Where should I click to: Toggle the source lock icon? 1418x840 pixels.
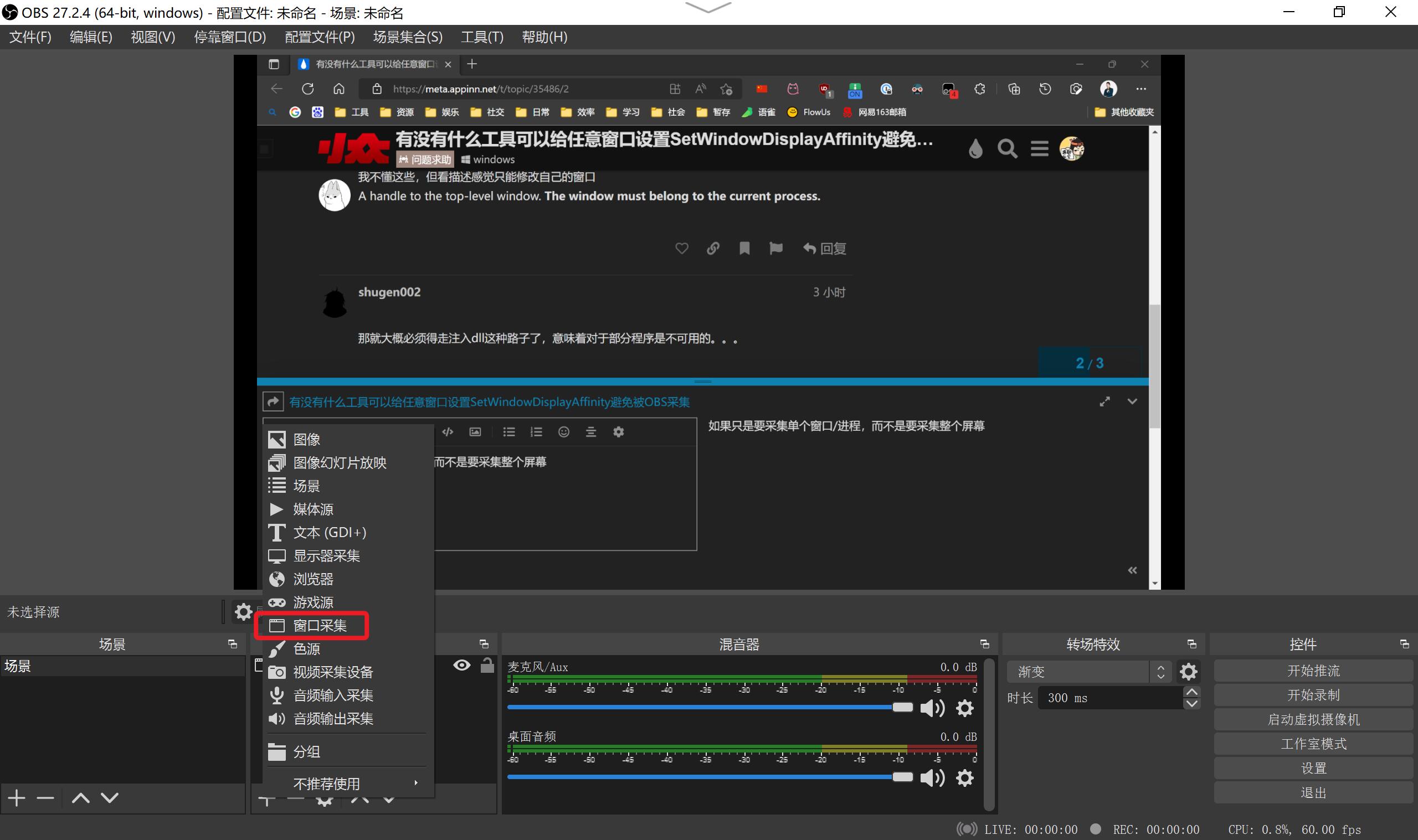487,665
